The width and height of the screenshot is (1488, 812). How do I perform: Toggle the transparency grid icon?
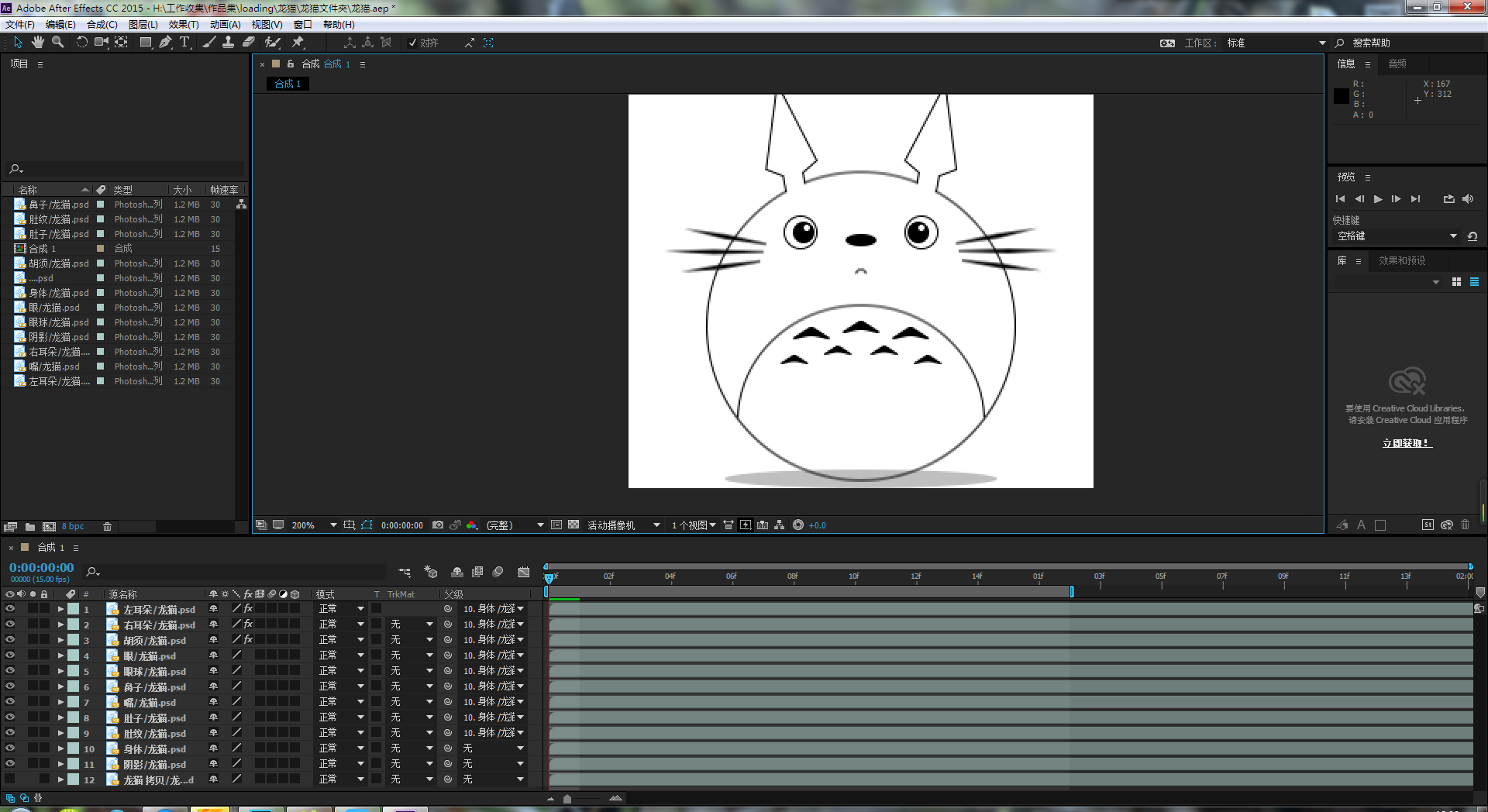pos(573,525)
